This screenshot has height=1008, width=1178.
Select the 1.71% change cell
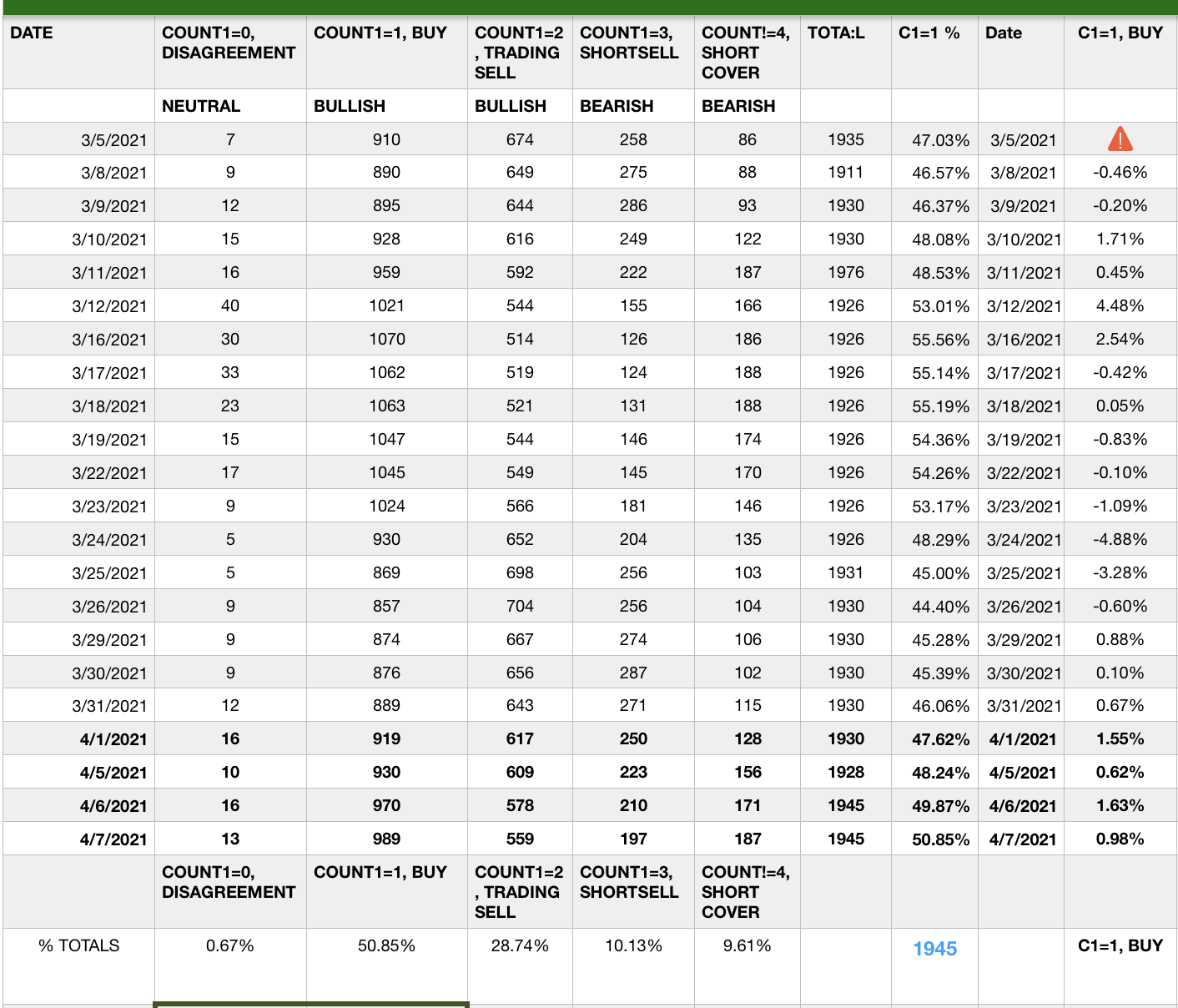pyautogui.click(x=1120, y=239)
